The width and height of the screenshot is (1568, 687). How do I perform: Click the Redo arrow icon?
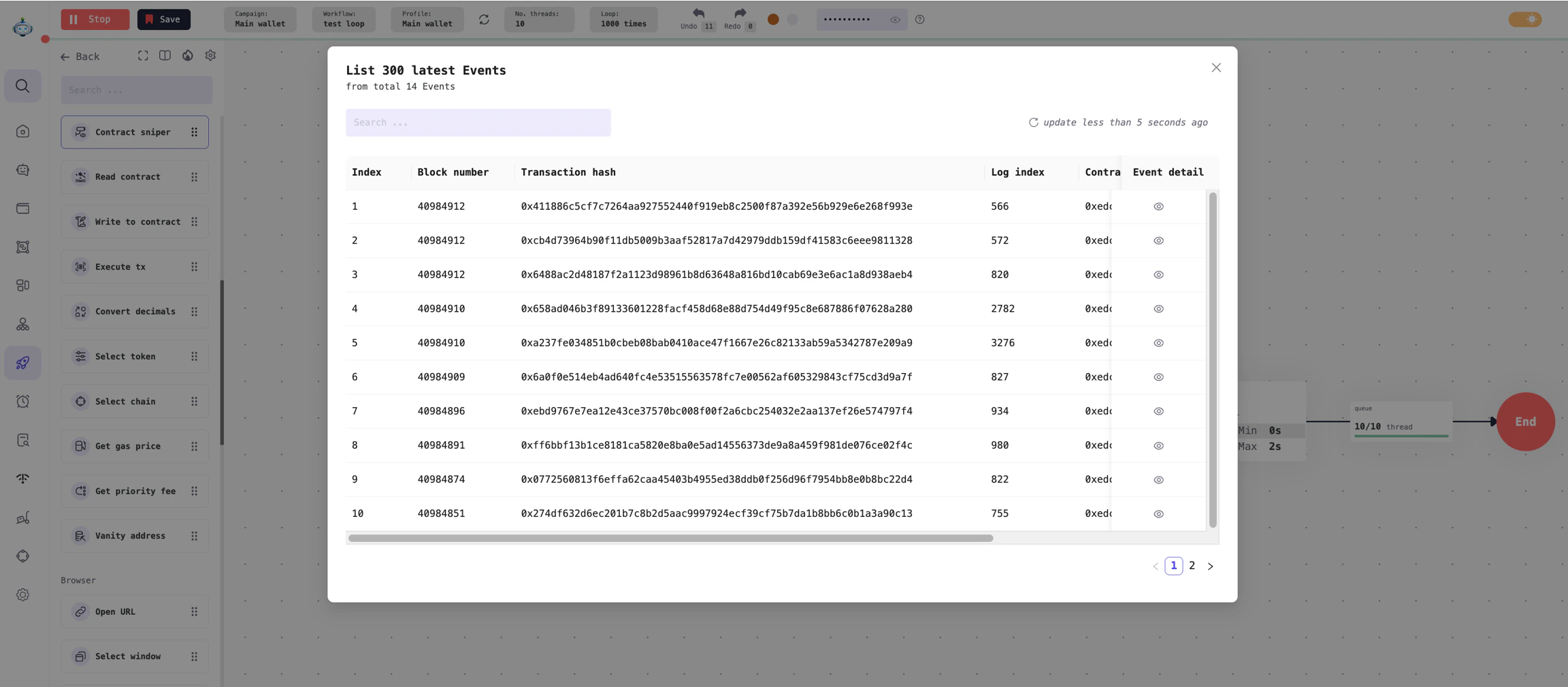pyautogui.click(x=740, y=13)
